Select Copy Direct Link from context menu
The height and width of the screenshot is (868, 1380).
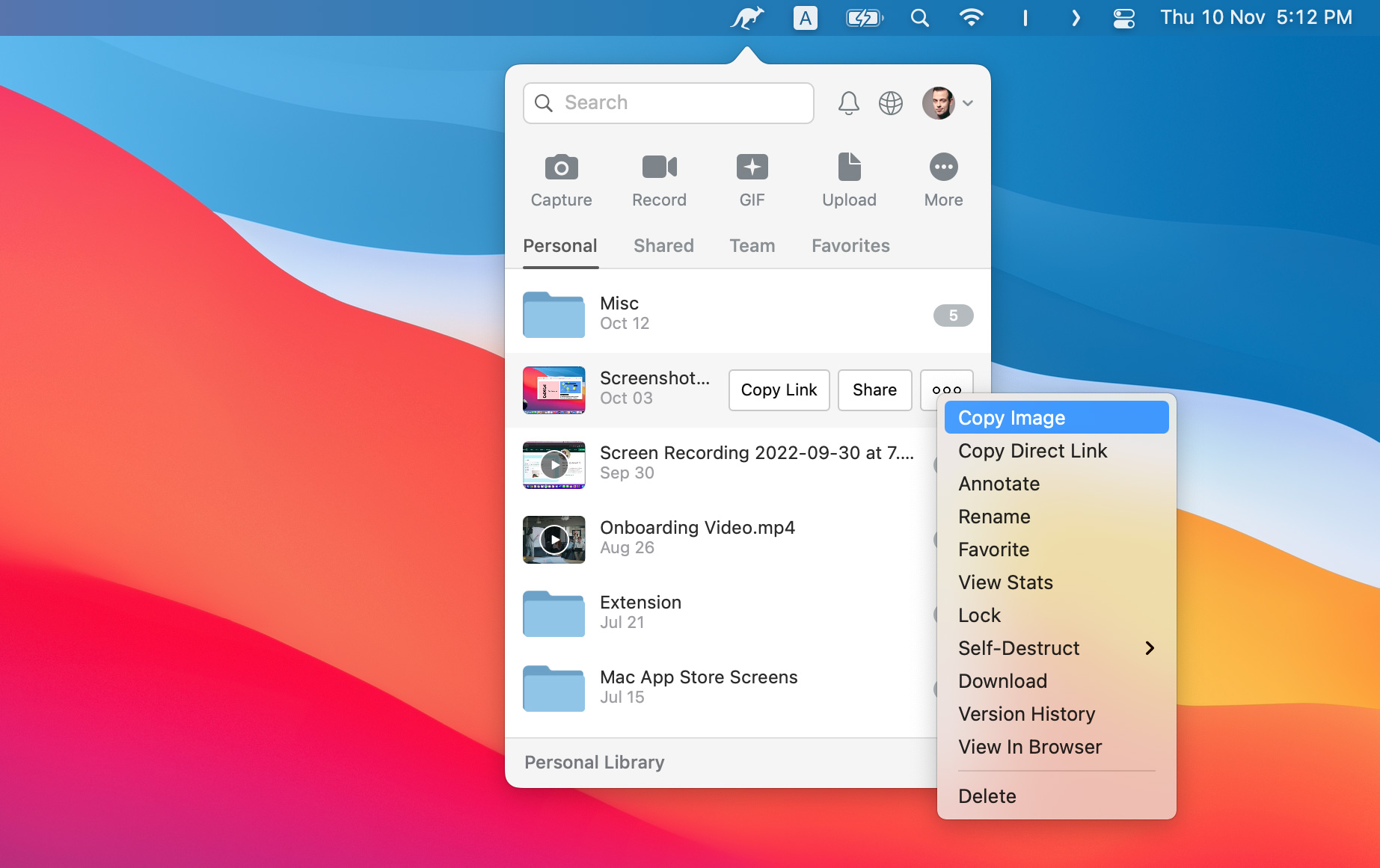point(1032,451)
